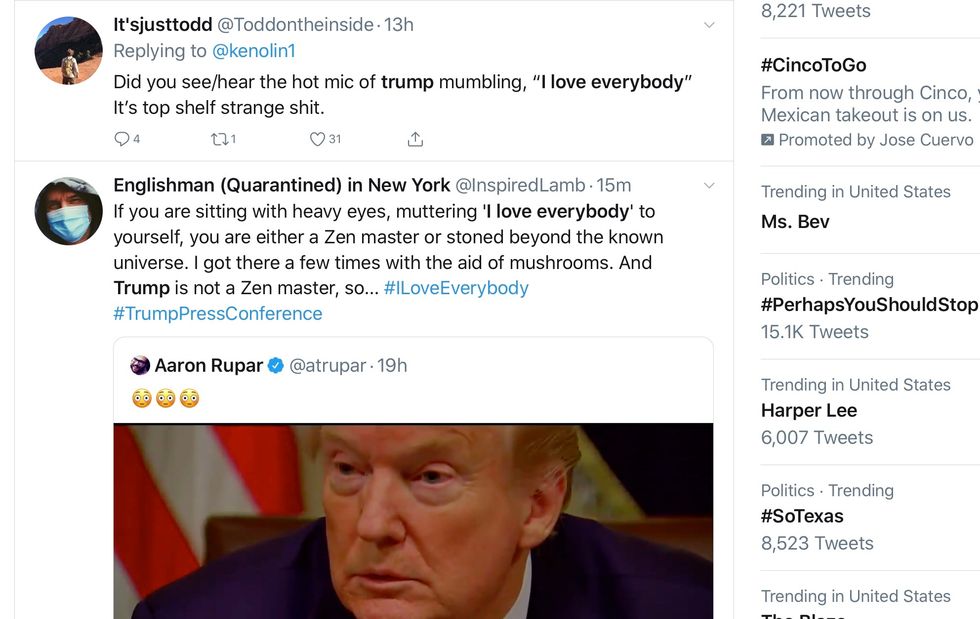
Task: Open the #SoTexas trending hashtag
Action: coord(802,516)
